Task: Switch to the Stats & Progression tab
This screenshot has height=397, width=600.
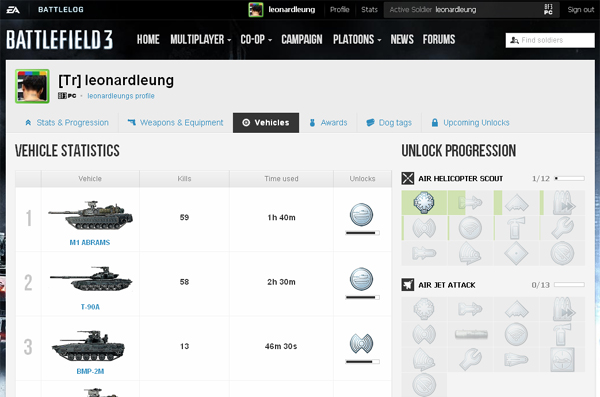Action: [x=67, y=123]
